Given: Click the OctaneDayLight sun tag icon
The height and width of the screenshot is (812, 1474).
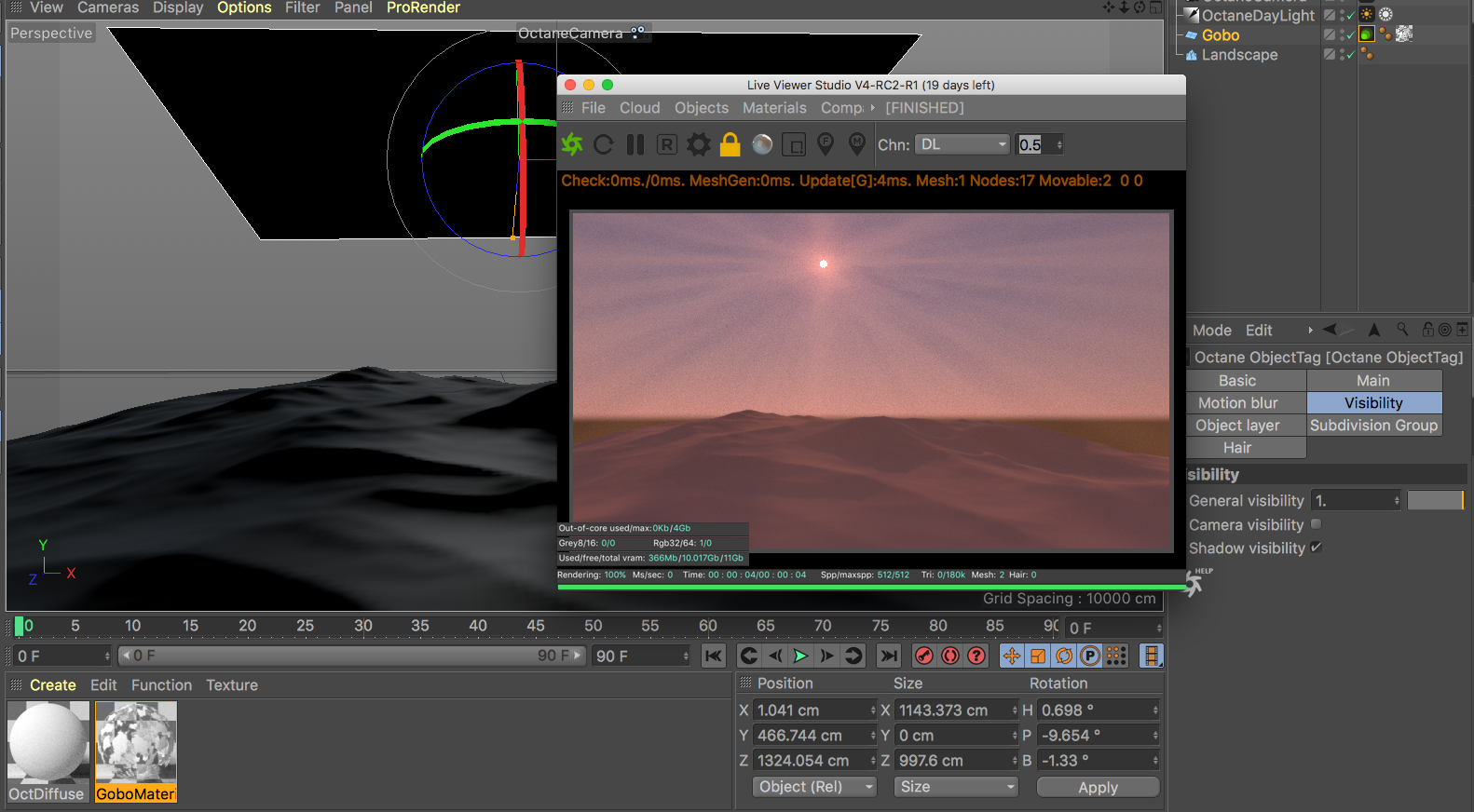Looking at the screenshot, I should click(x=1367, y=14).
